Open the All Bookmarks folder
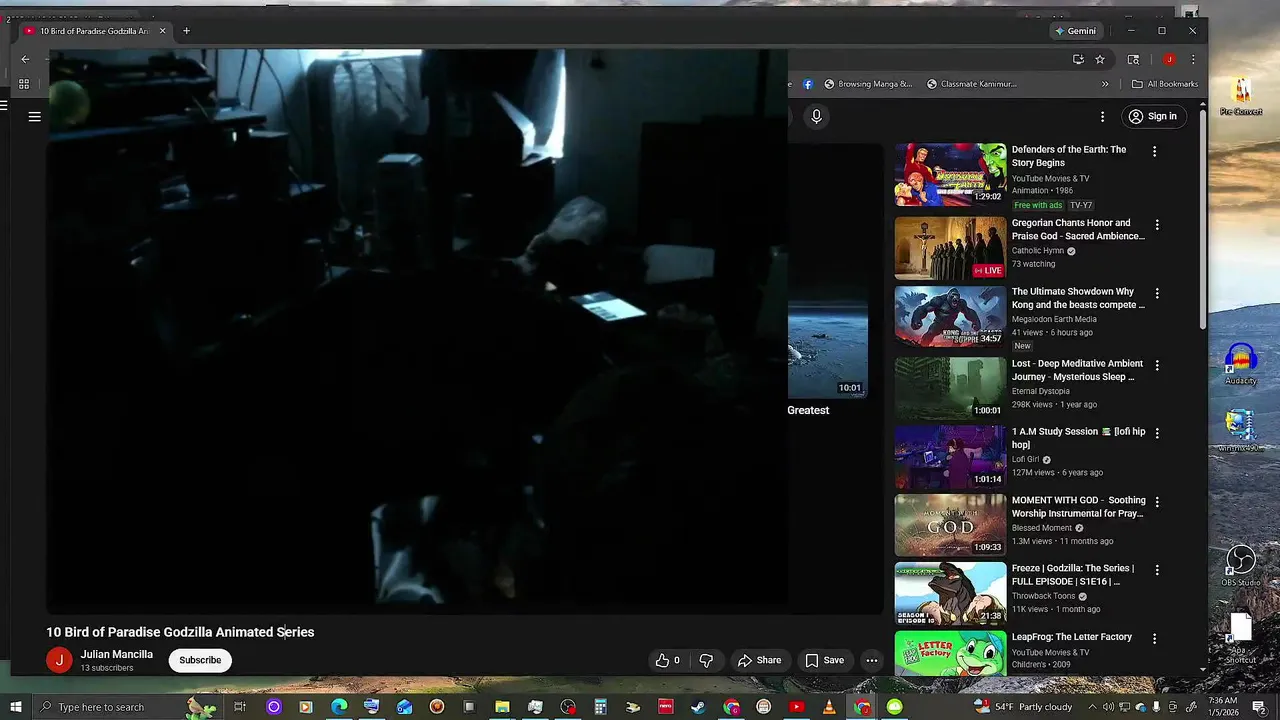This screenshot has width=1280, height=720. click(1165, 84)
